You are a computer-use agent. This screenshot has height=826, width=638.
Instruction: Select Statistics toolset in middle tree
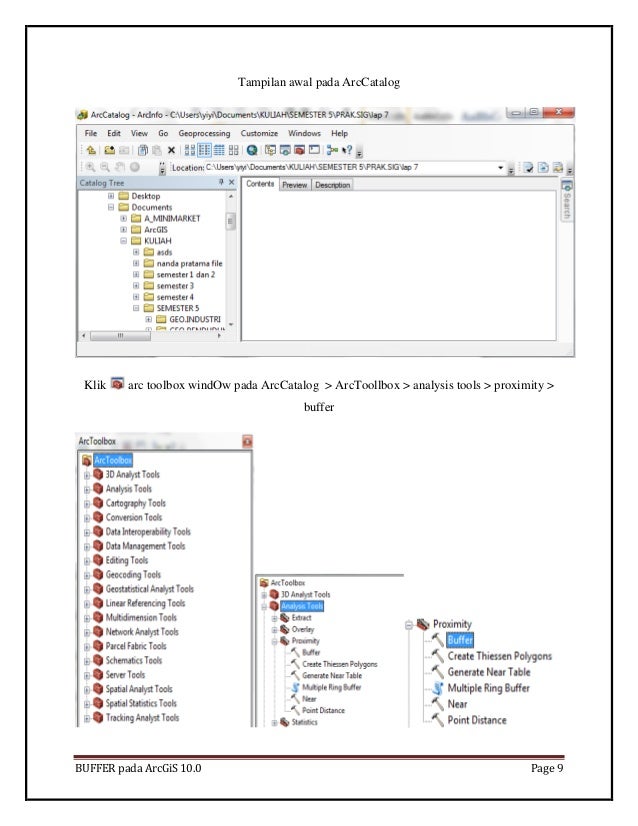pyautogui.click(x=305, y=722)
